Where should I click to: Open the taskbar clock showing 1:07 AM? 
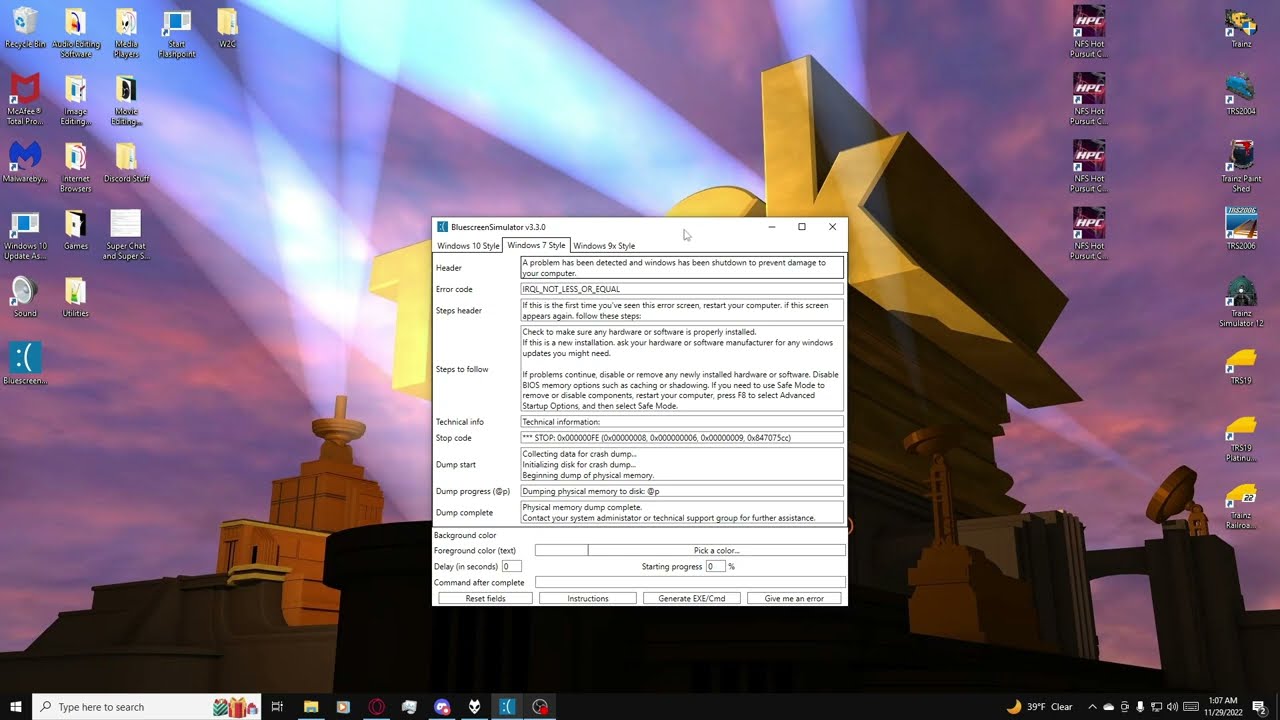(1222, 707)
